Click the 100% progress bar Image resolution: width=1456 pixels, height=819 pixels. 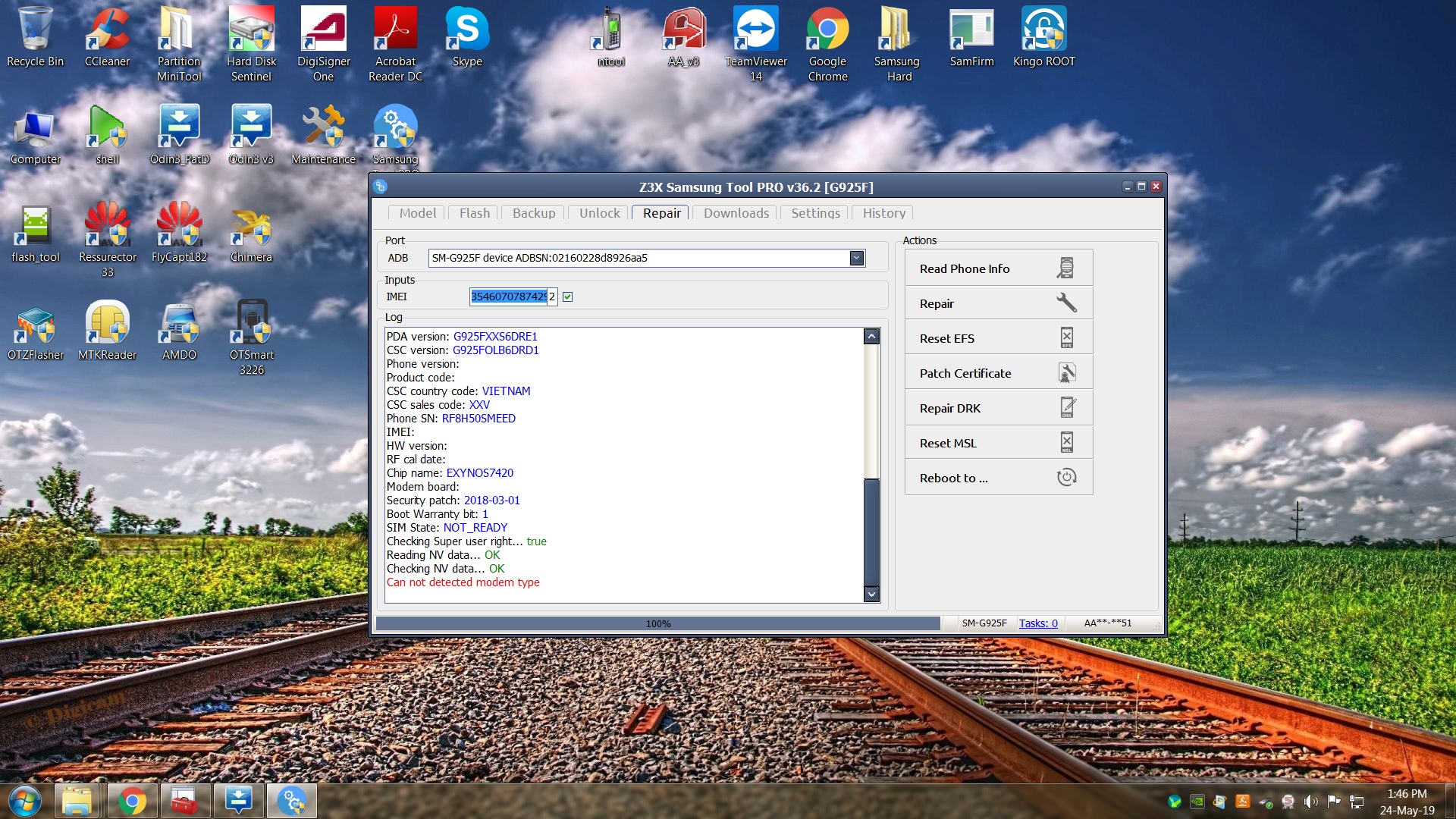click(657, 623)
